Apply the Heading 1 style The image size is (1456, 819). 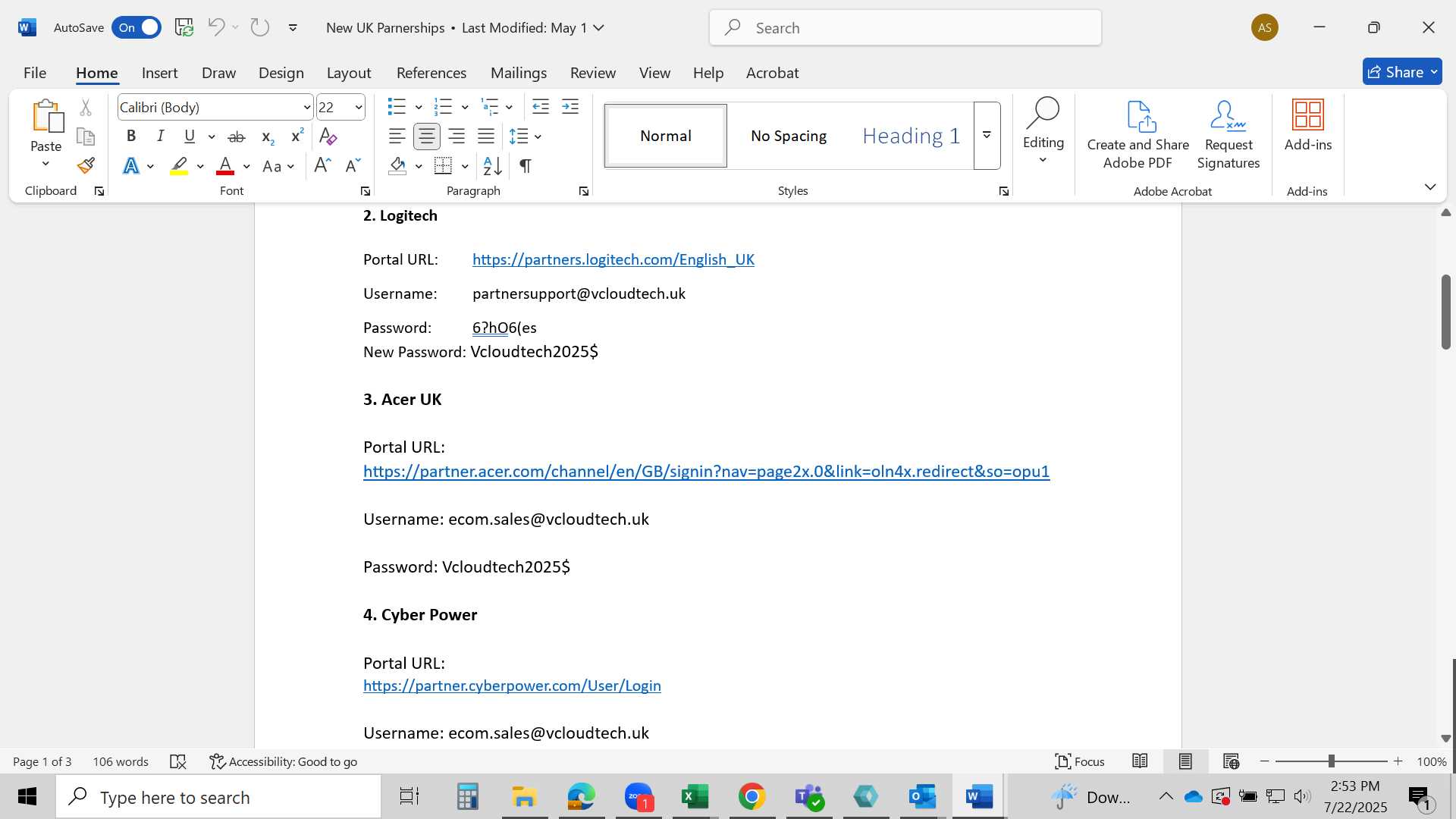point(911,136)
